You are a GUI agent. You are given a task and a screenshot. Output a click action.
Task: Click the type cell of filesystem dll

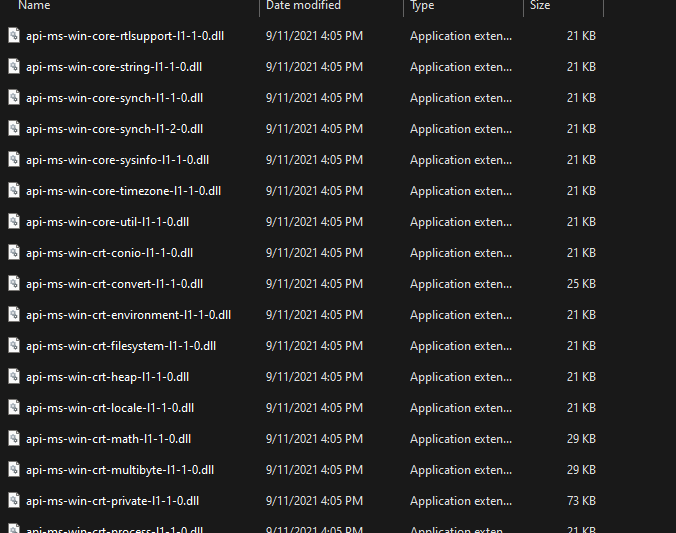pyautogui.click(x=461, y=346)
